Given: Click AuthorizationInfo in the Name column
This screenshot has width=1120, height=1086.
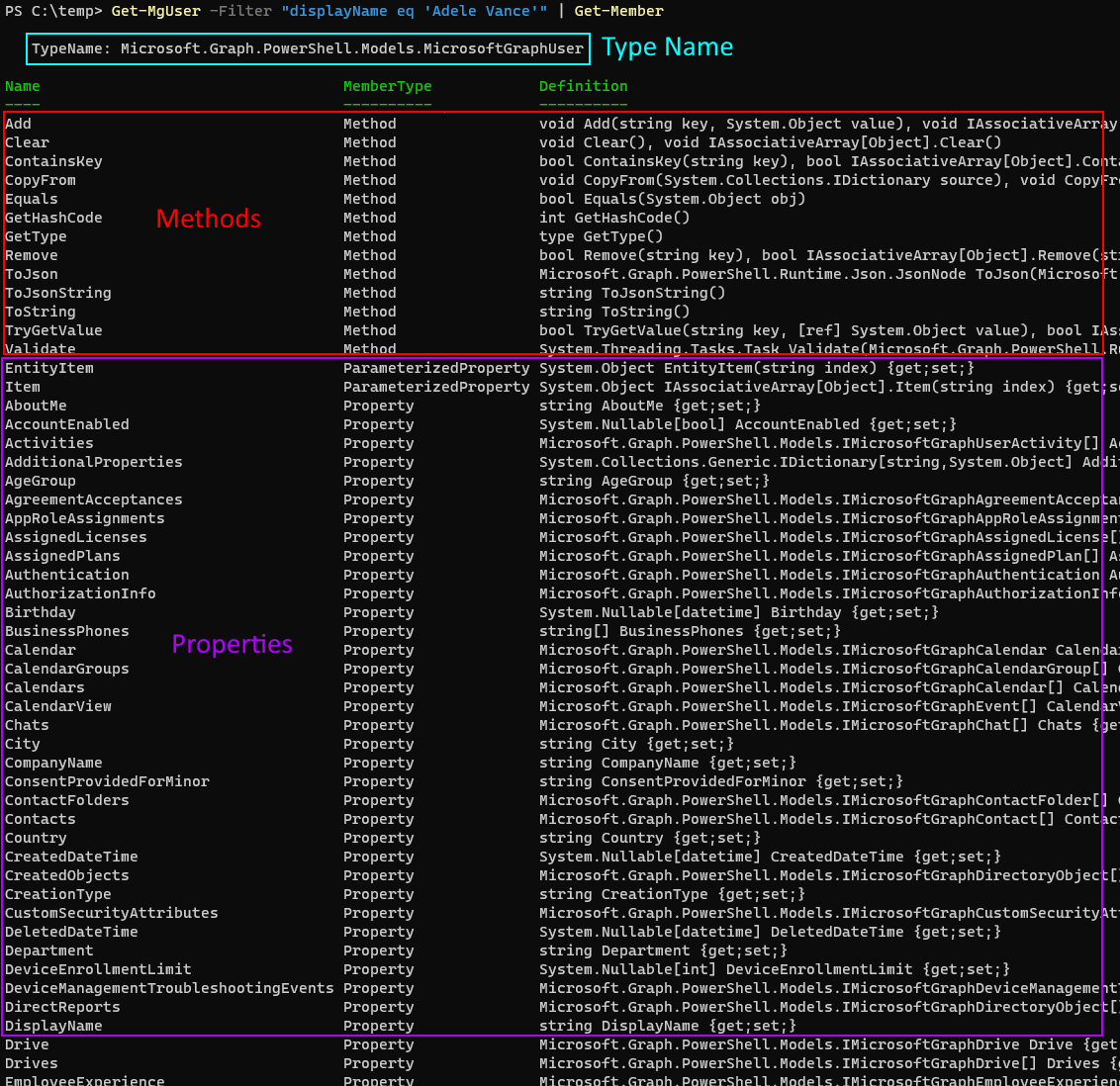Looking at the screenshot, I should [80, 594].
